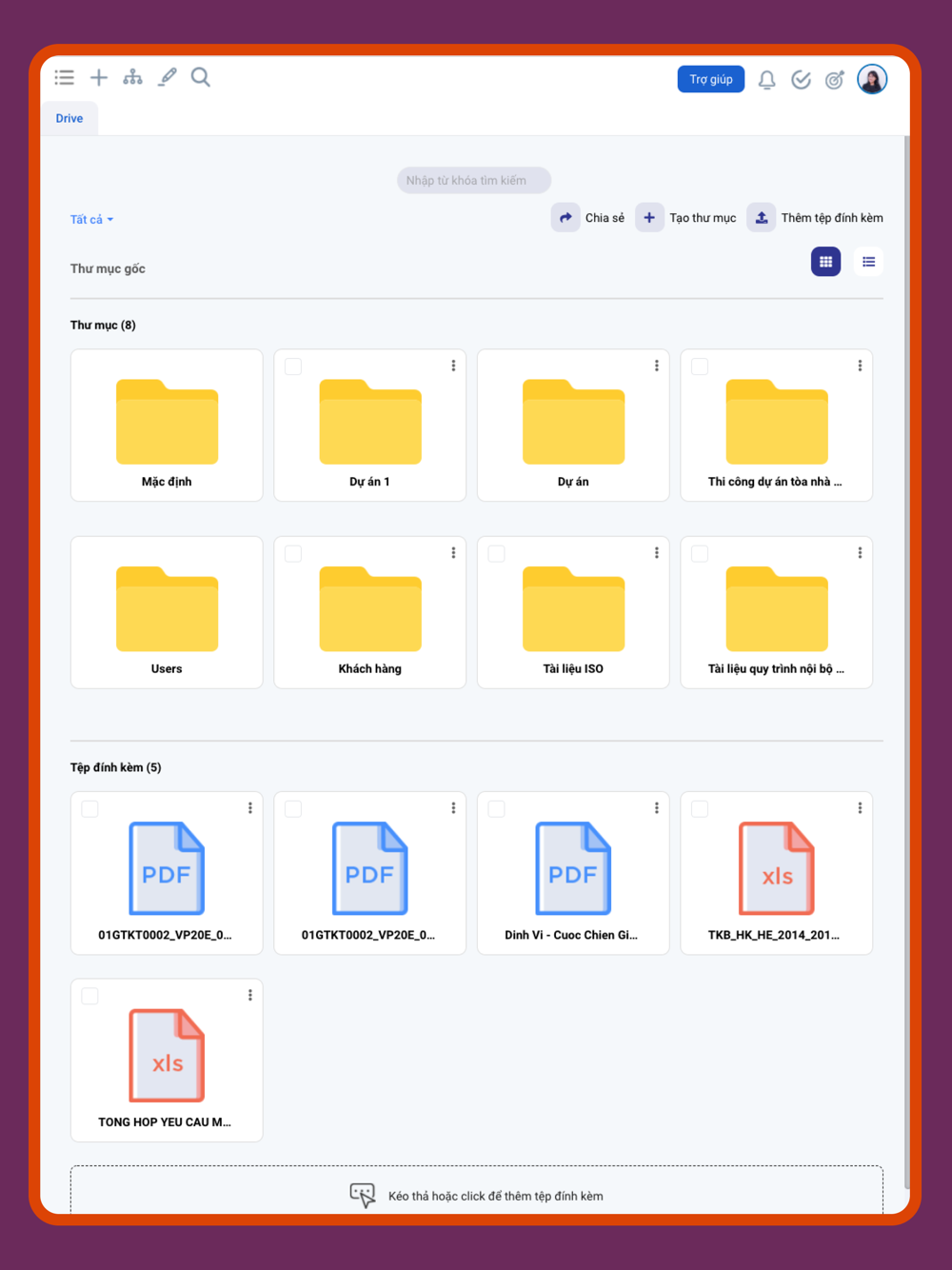
Task: Select the TKB_HK_HE xls checkbox
Action: 700,809
